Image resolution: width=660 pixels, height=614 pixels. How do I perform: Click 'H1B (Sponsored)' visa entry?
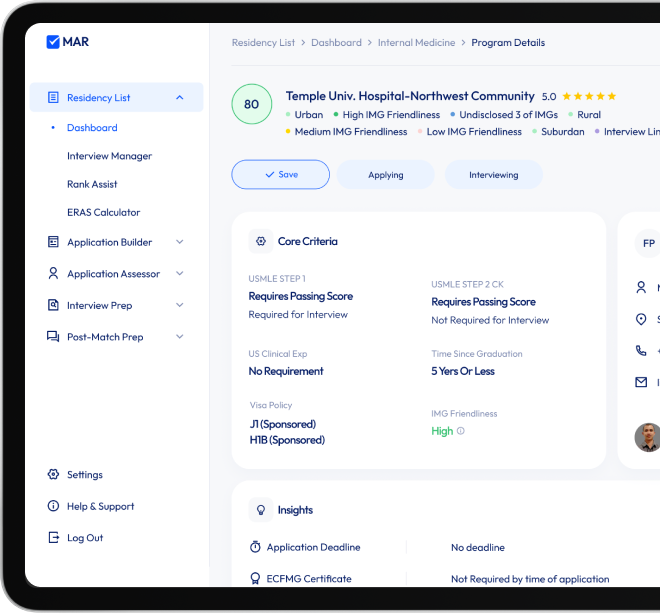[x=287, y=440]
